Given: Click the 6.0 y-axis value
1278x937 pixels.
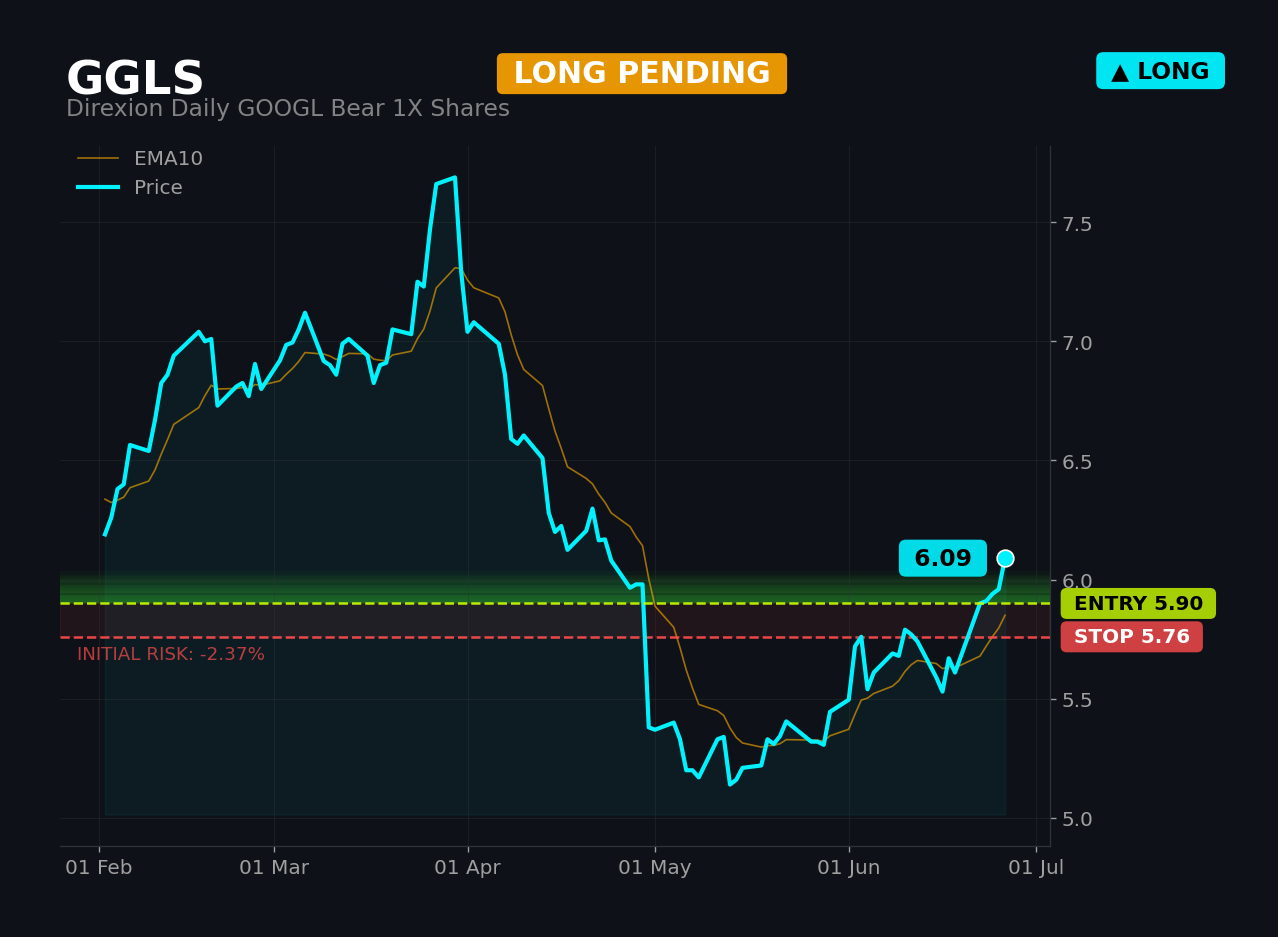Looking at the screenshot, I should [1077, 581].
